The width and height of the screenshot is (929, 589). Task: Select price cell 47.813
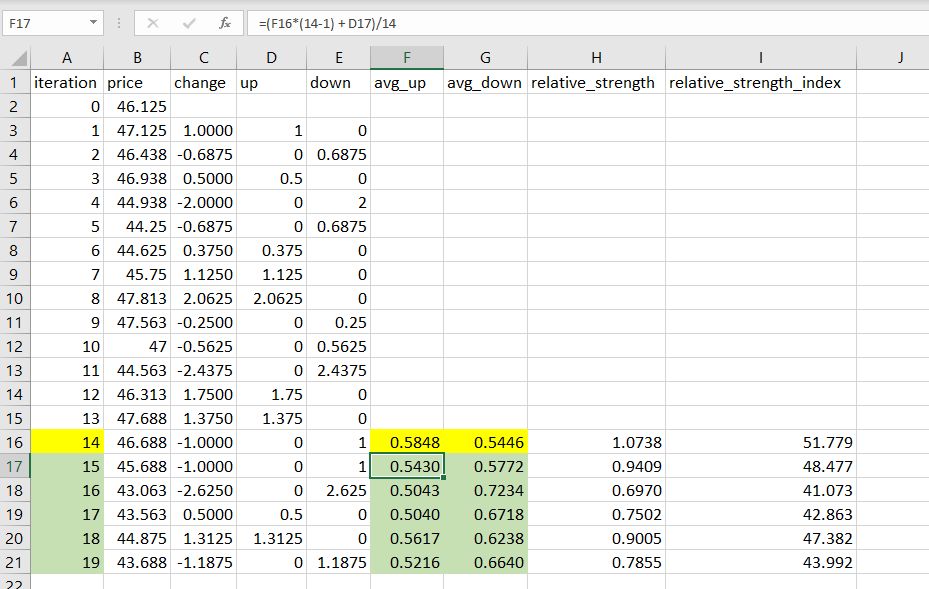137,298
